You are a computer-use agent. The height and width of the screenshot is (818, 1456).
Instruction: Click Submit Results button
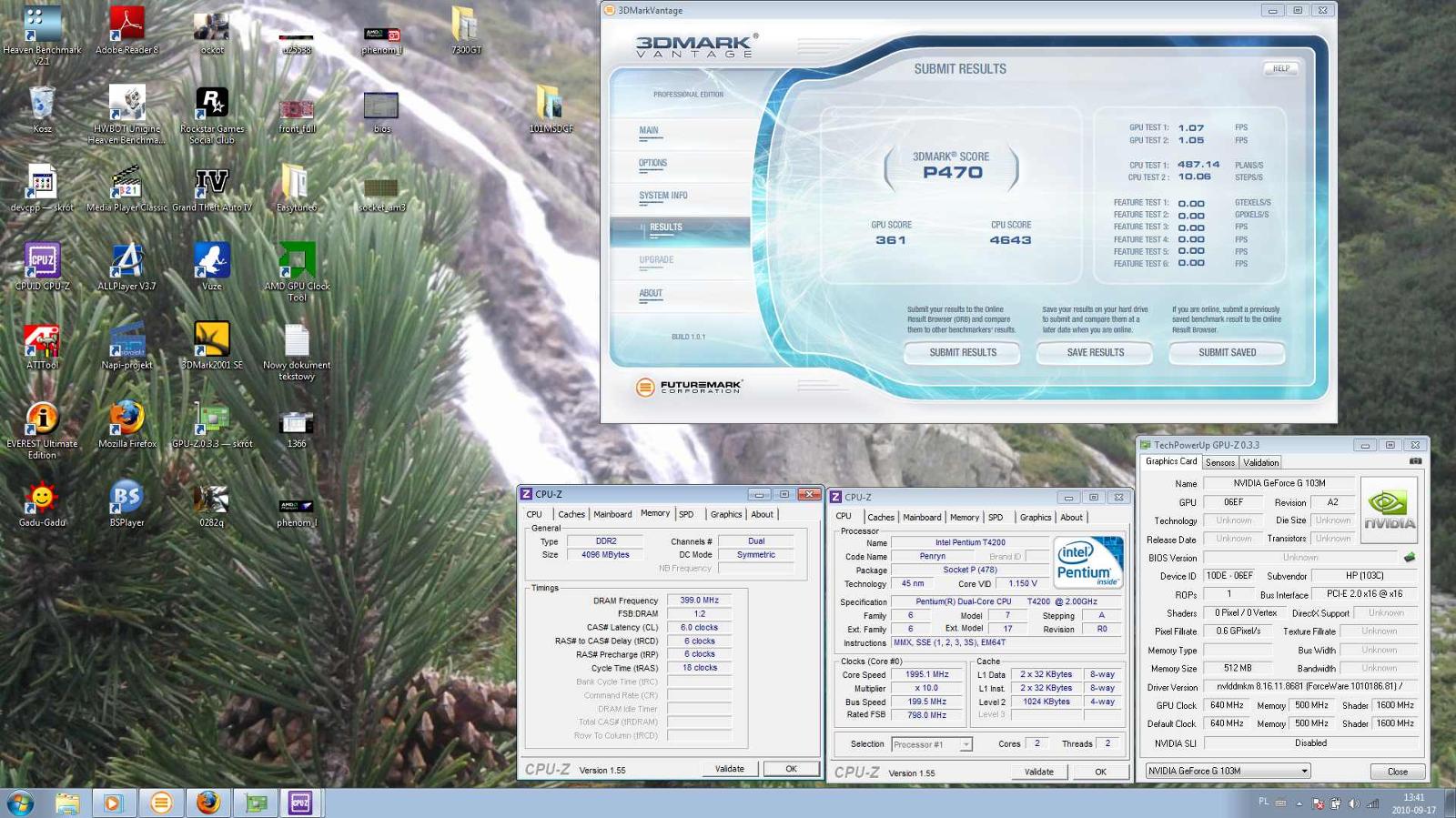[963, 353]
